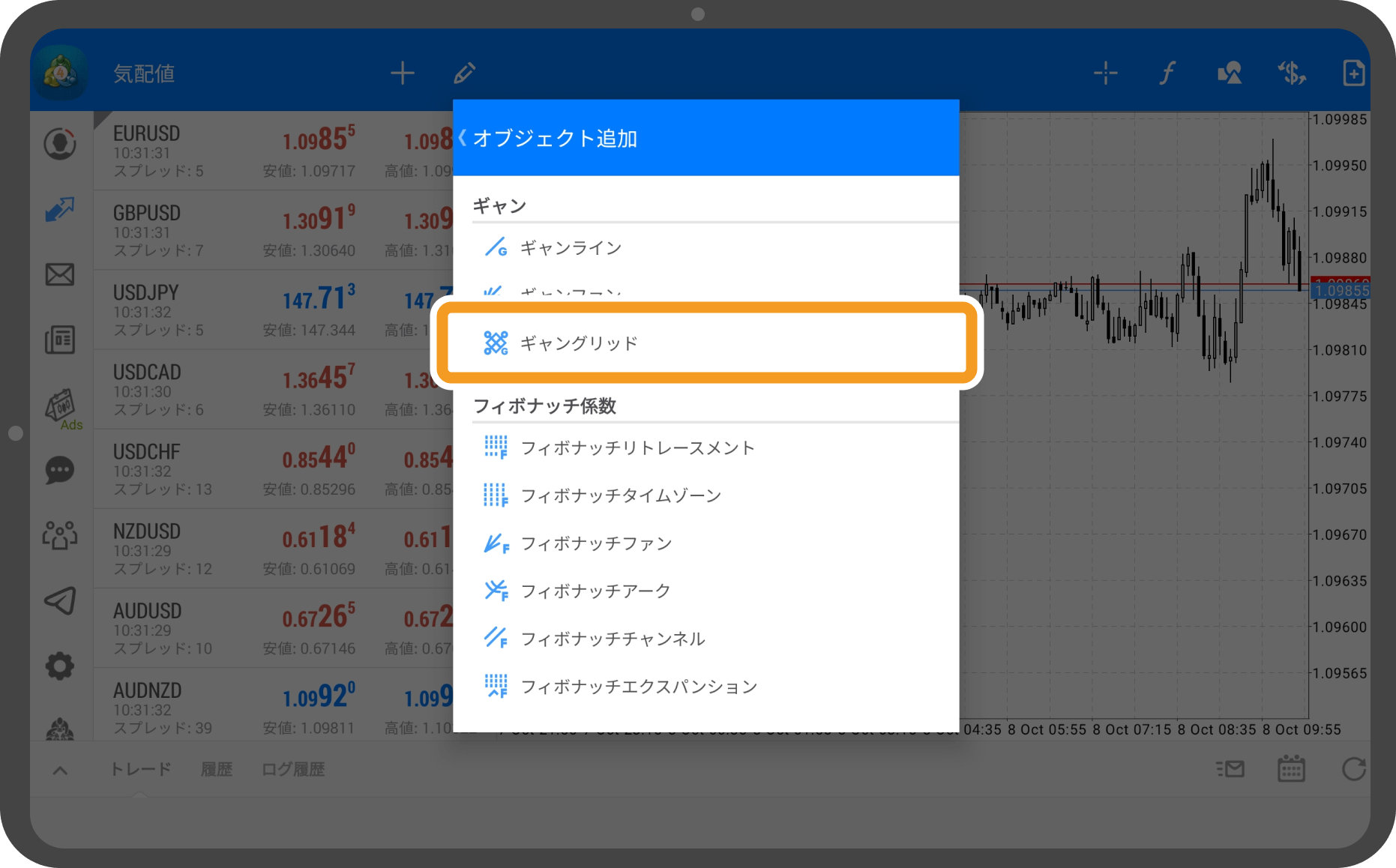Switch to the ログ履歴 tab

[x=293, y=769]
